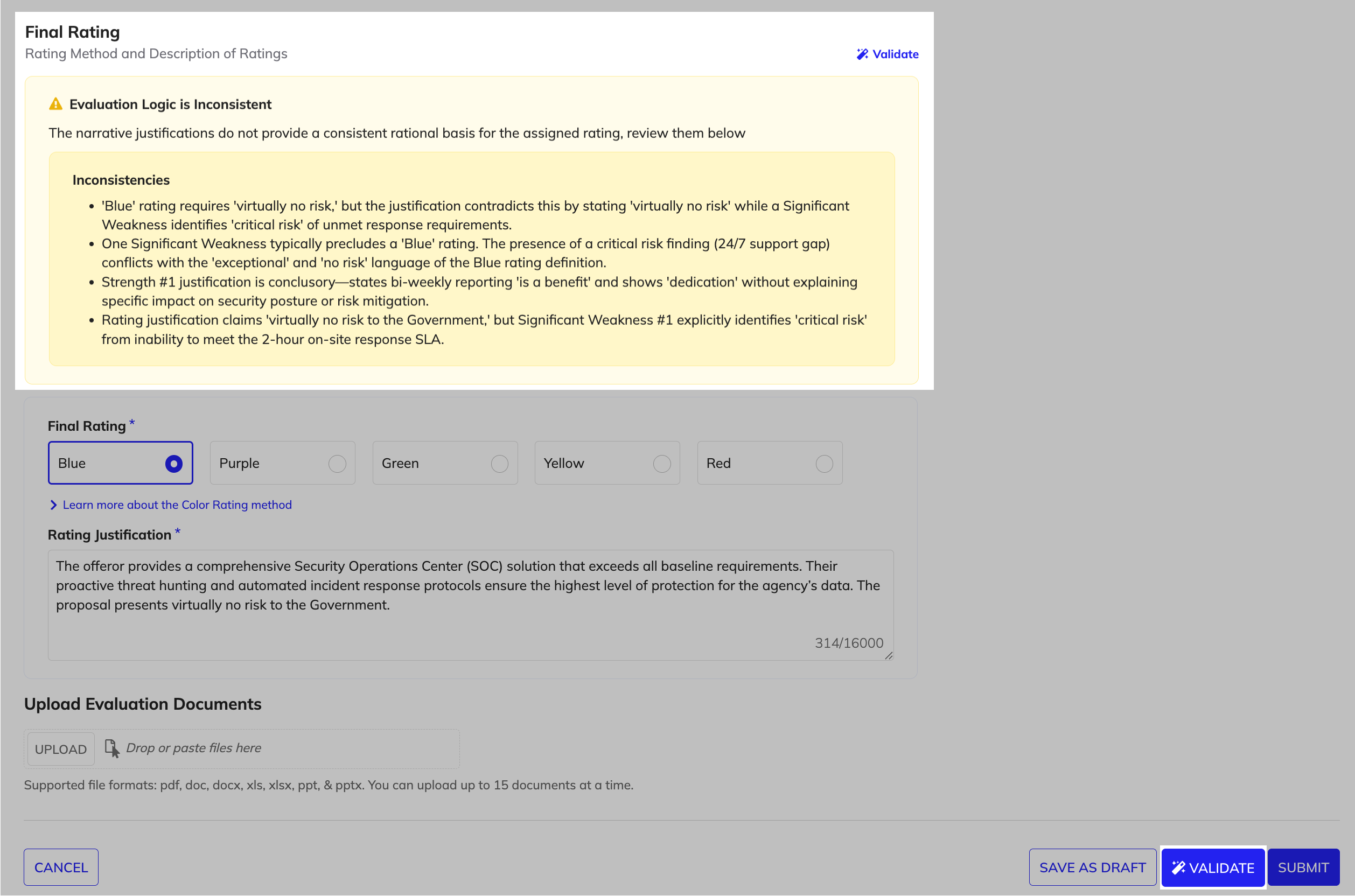Choose the Green final rating
The height and width of the screenshot is (896, 1355).
tap(445, 463)
